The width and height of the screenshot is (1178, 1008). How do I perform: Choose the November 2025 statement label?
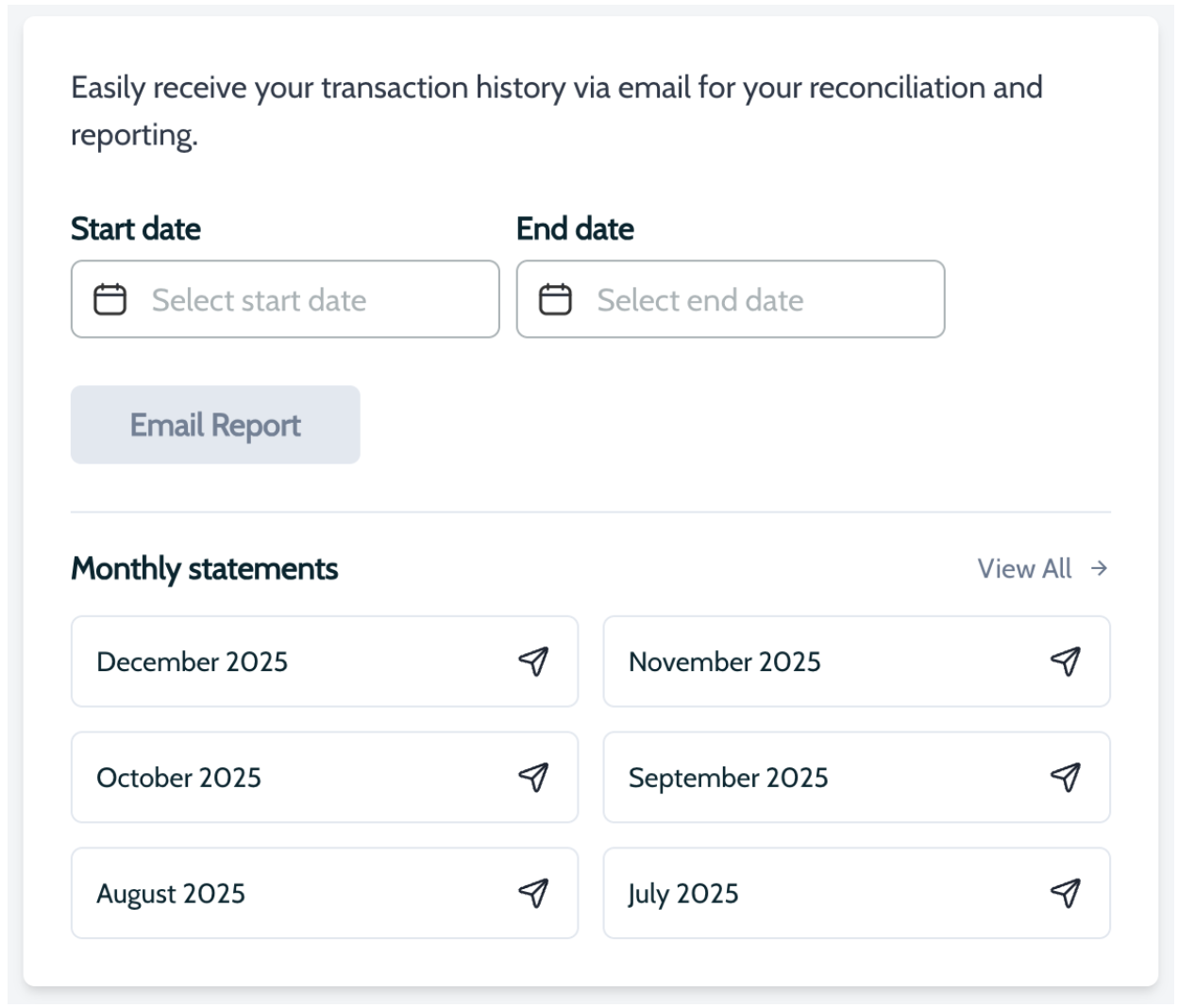point(725,662)
